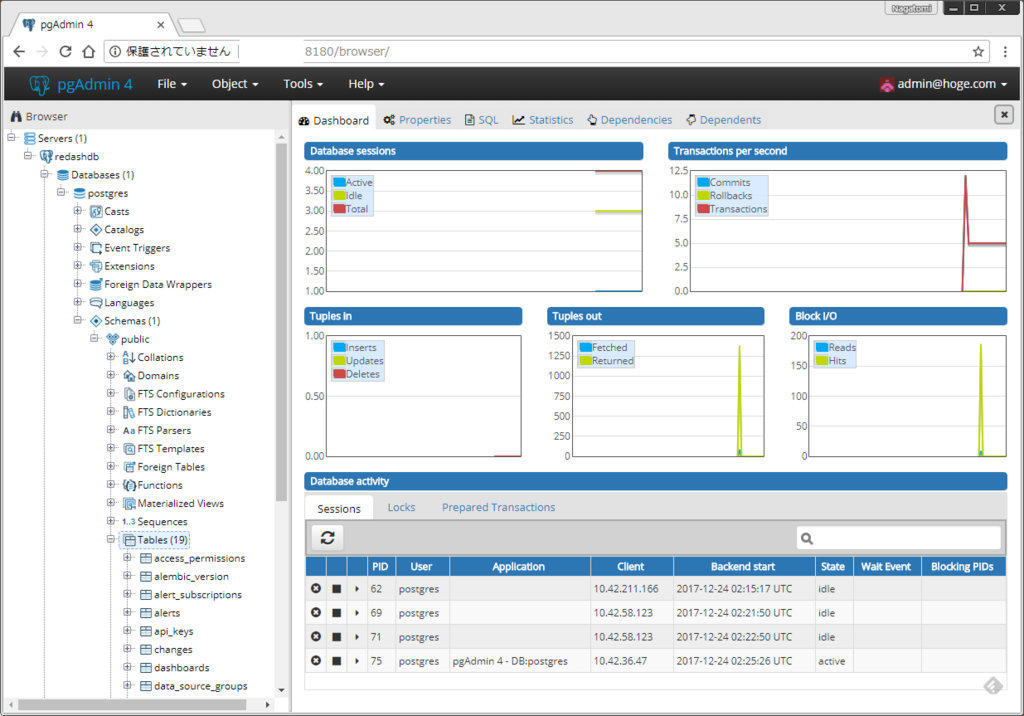Select the alembic_version table
The image size is (1024, 716).
click(x=191, y=576)
